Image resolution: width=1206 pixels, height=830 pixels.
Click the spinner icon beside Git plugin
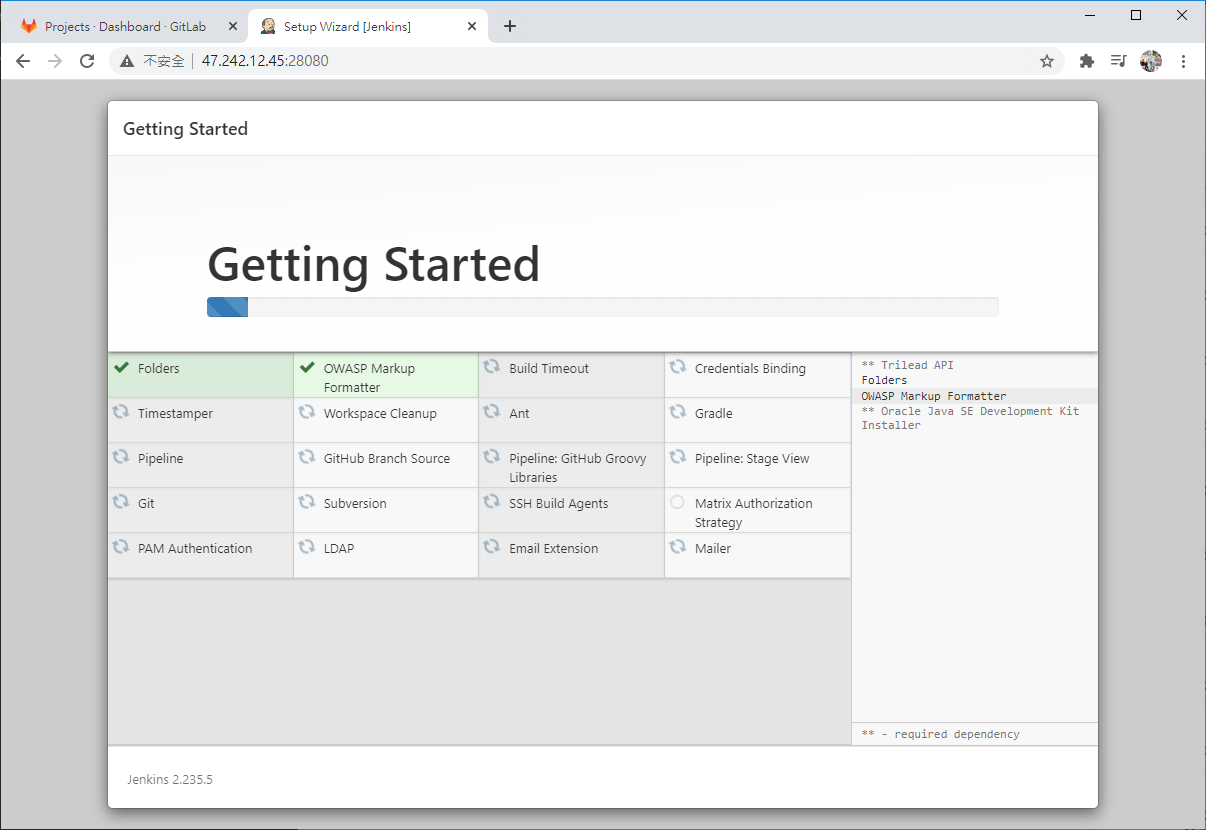pos(121,502)
